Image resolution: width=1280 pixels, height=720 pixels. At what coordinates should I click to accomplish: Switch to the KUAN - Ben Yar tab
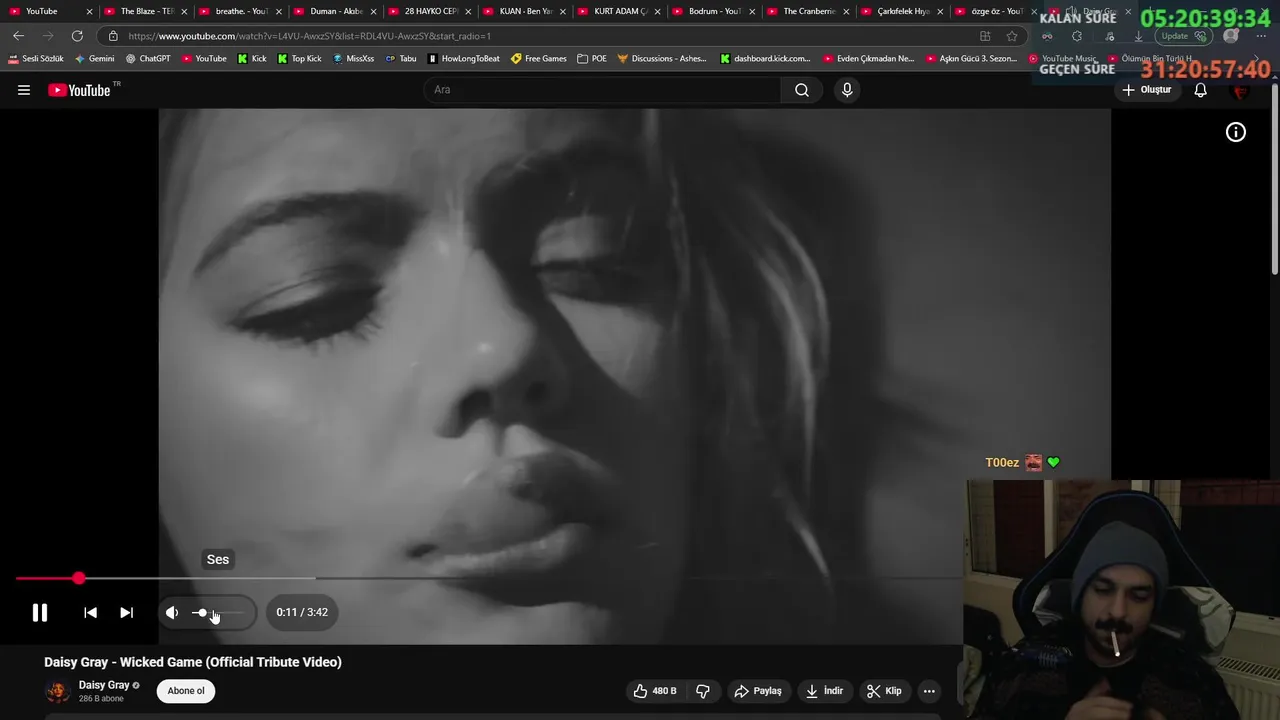coord(525,11)
